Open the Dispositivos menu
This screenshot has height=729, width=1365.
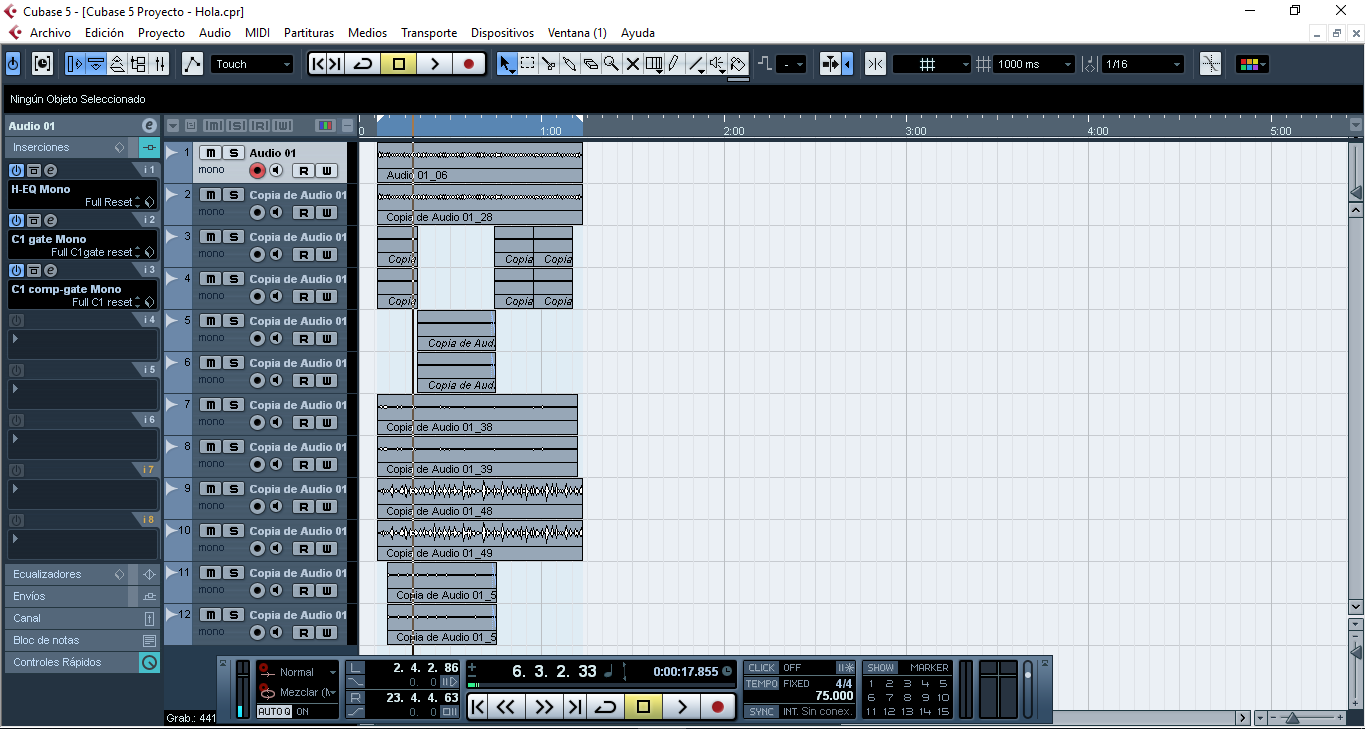click(502, 33)
